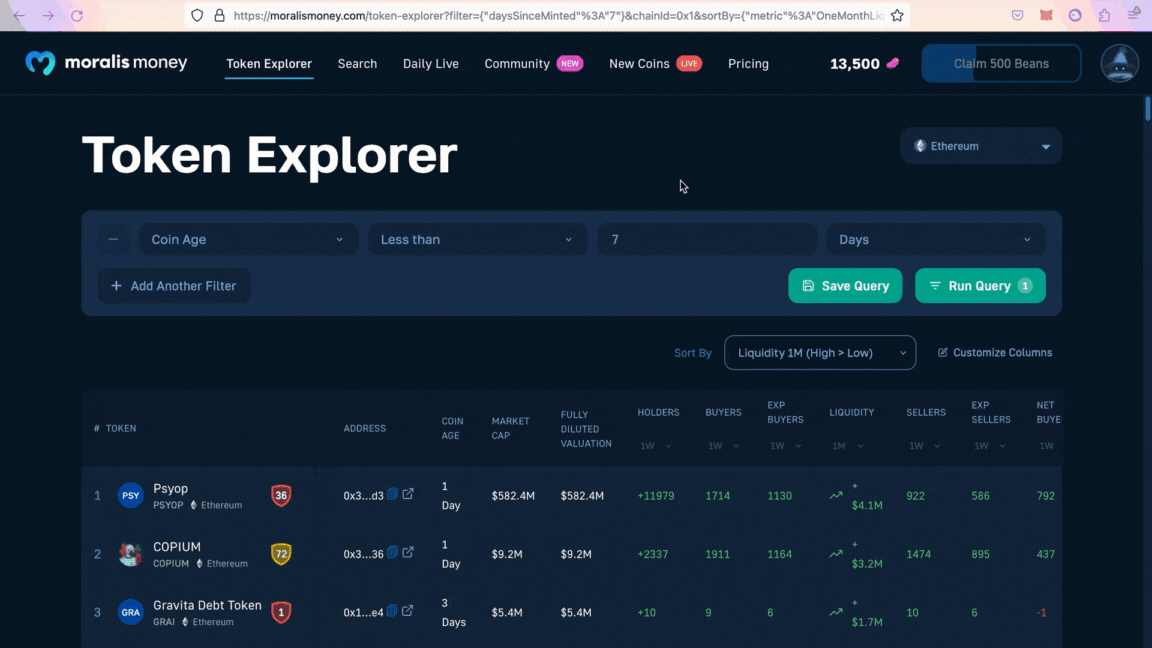Reload the page with the refresh icon
Screen dimensions: 1152x648
tap(76, 15)
